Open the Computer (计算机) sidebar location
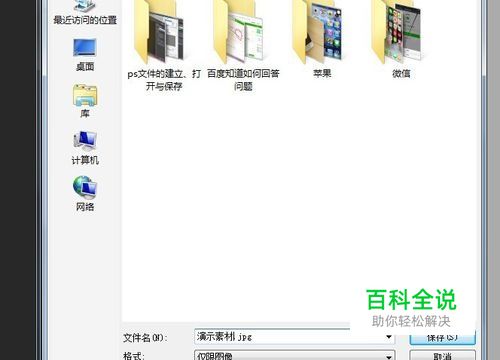This screenshot has width=500, height=360. pos(85,148)
